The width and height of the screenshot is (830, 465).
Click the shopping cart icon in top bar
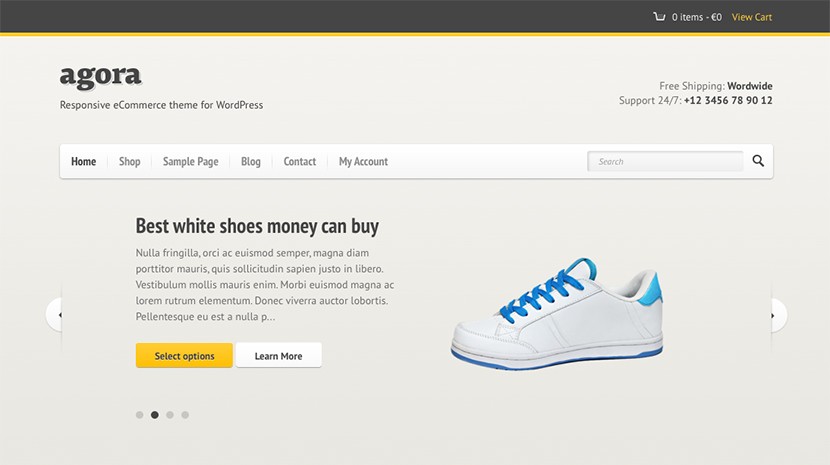pos(659,17)
